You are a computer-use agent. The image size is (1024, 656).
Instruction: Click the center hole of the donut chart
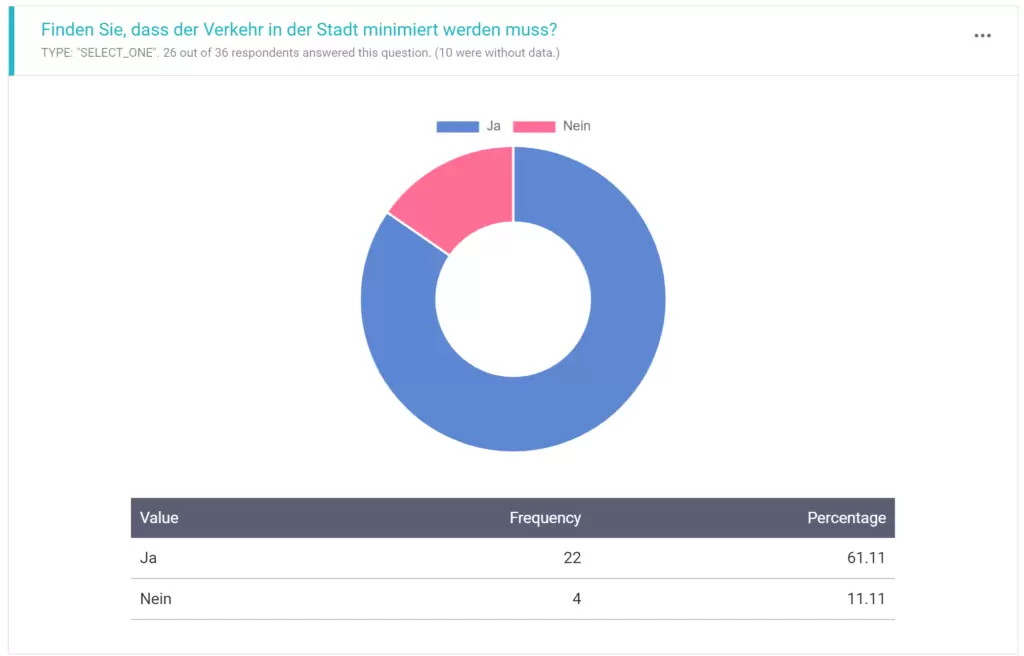coord(512,298)
